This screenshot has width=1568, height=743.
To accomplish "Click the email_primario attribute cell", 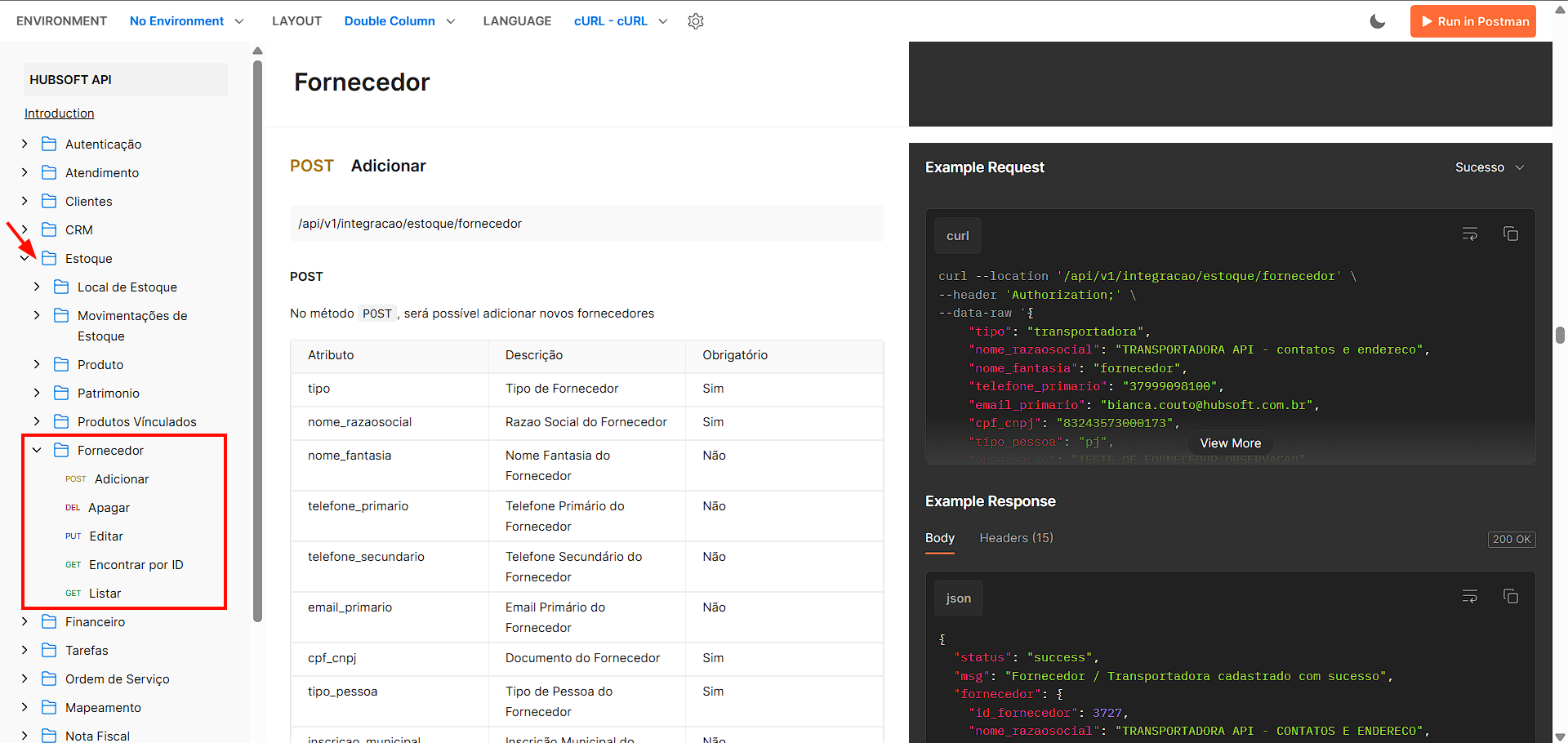I will (x=390, y=617).
